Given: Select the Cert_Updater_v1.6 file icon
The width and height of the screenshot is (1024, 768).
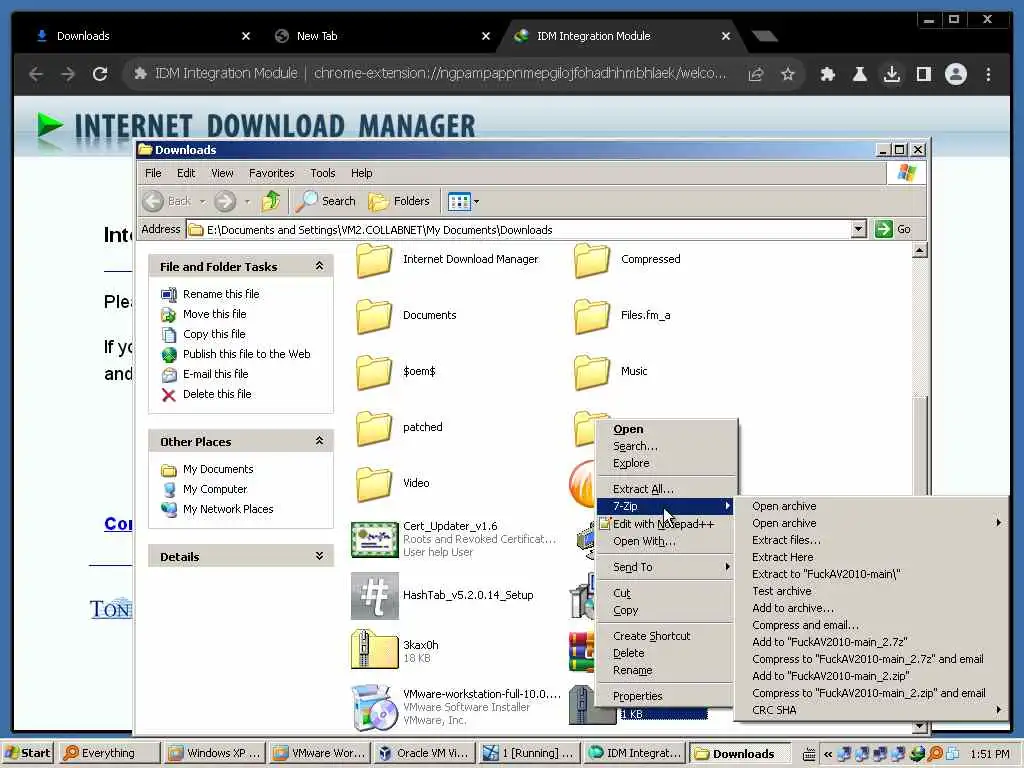Looking at the screenshot, I should 374,539.
